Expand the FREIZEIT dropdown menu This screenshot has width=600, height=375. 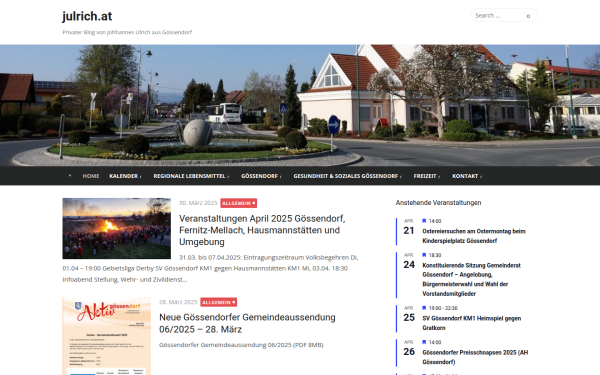pos(427,176)
